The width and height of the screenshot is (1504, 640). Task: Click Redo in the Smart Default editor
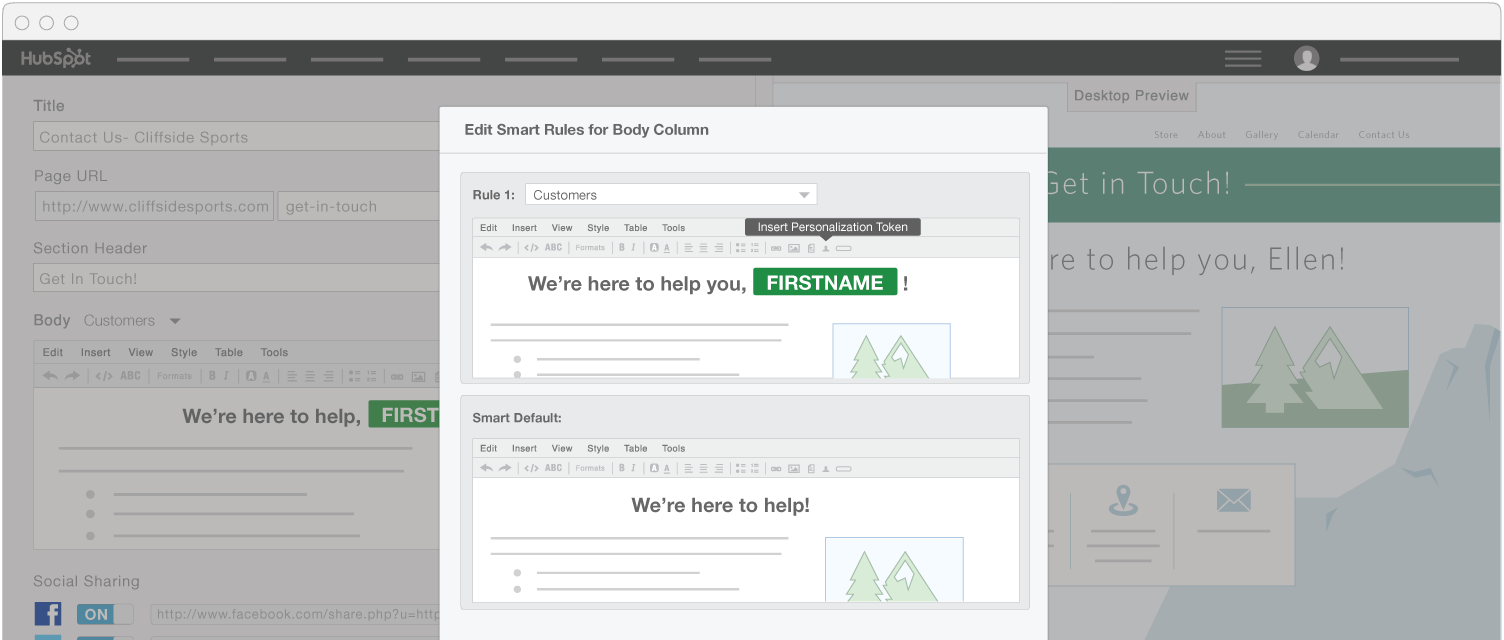pyautogui.click(x=505, y=468)
